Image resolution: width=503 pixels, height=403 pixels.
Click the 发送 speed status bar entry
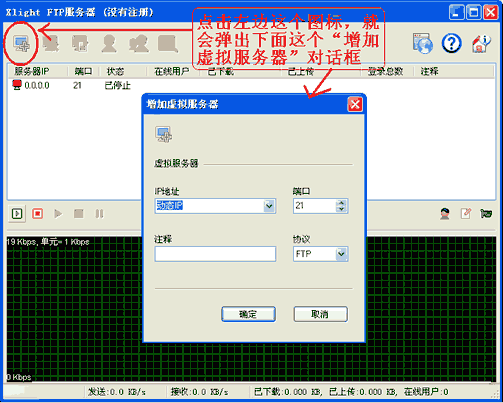click(117, 392)
